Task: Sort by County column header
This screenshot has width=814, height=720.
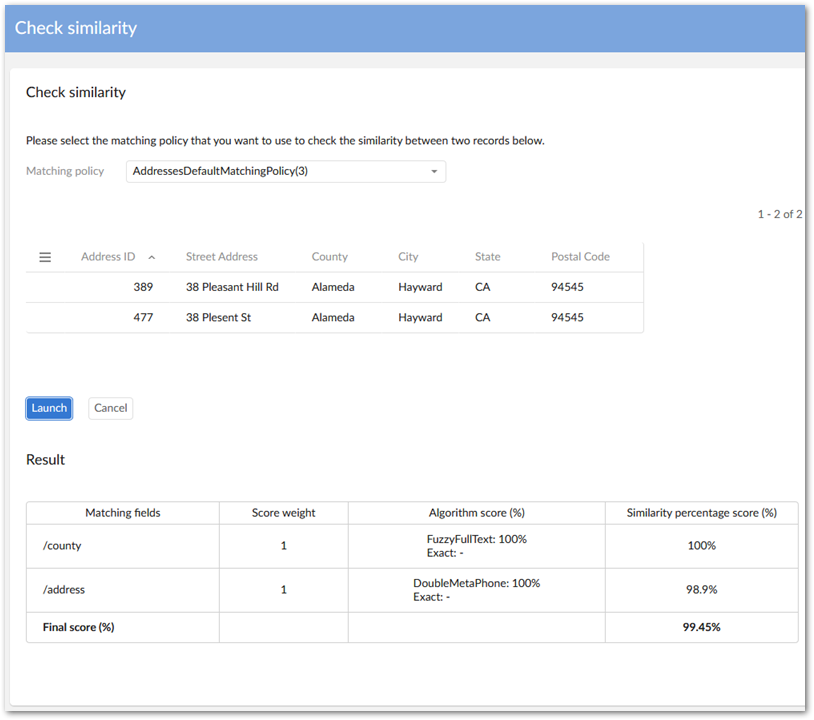Action: point(329,257)
